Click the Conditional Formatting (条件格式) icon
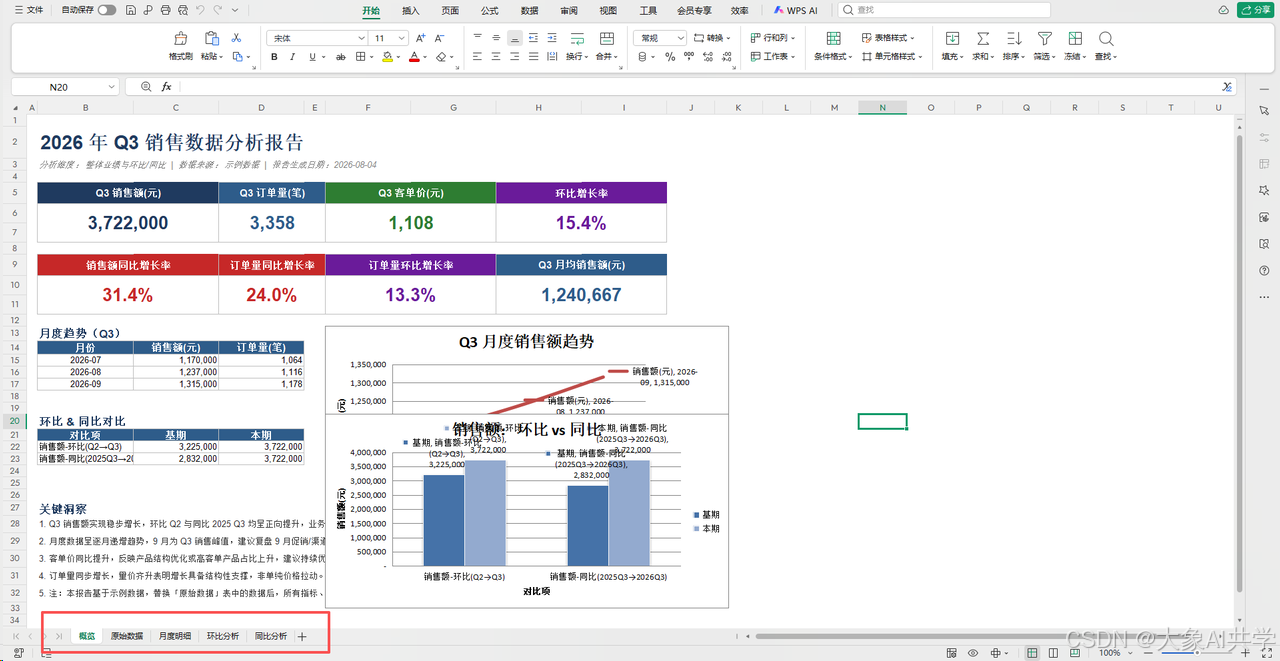The height and width of the screenshot is (661, 1280). pos(833,38)
